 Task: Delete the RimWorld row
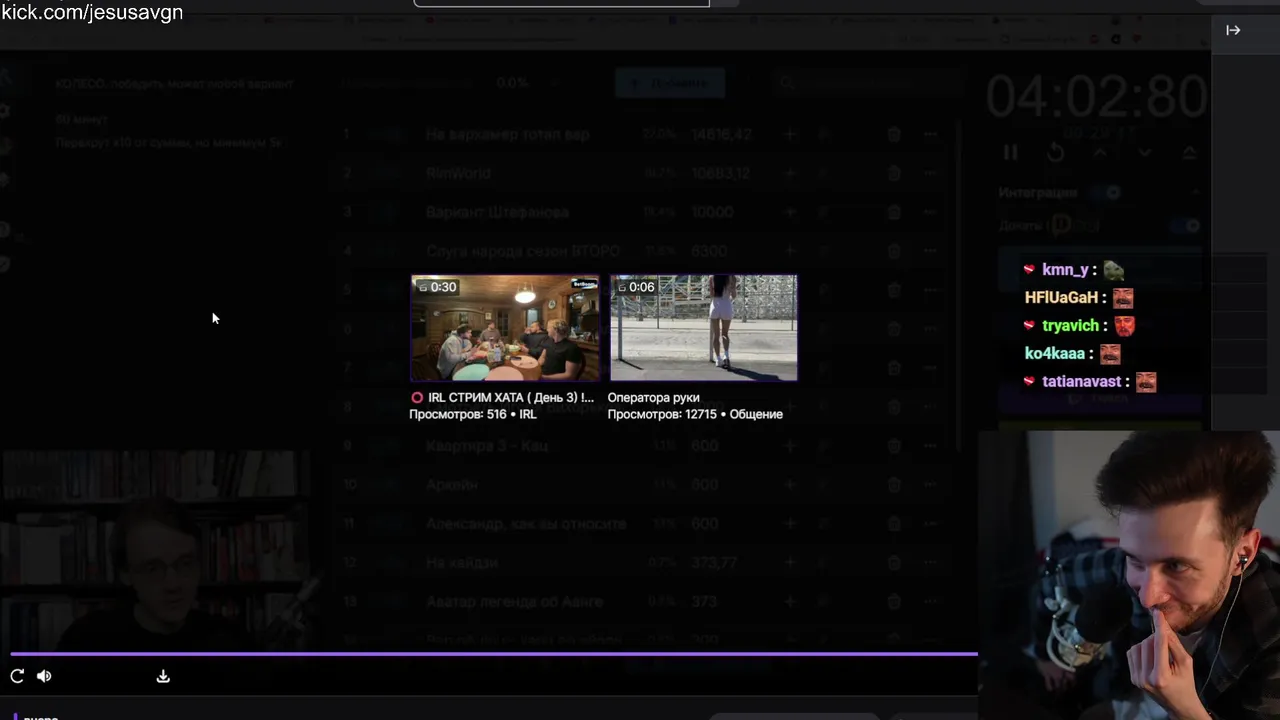894,173
